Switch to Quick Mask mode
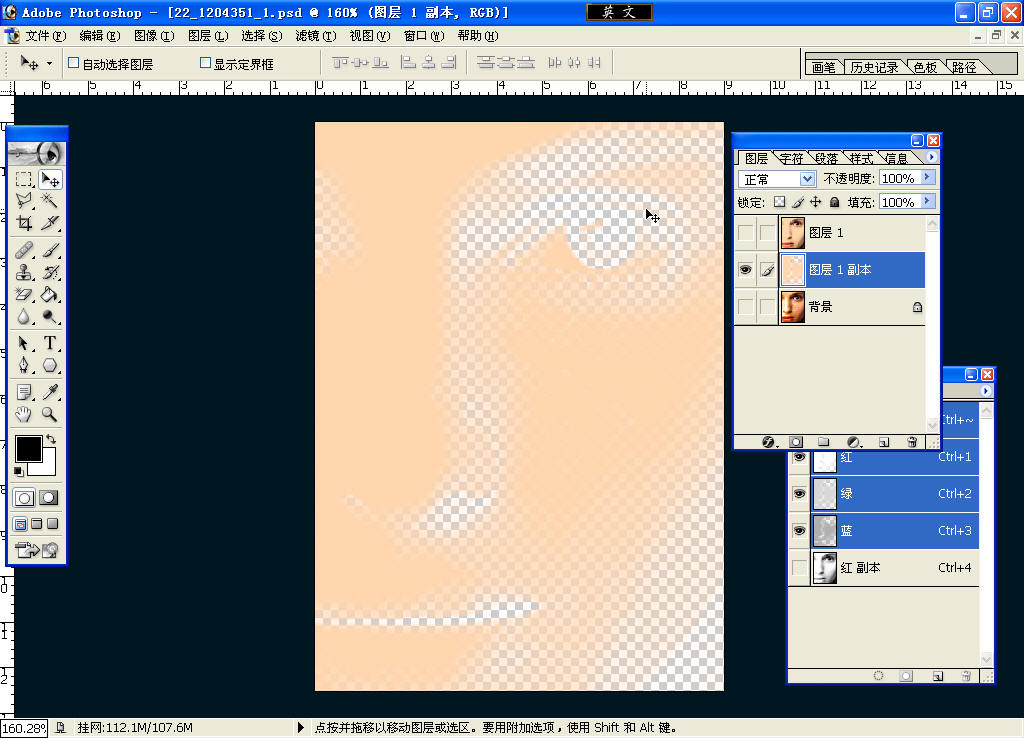The height and width of the screenshot is (738, 1024). pyautogui.click(x=49, y=498)
